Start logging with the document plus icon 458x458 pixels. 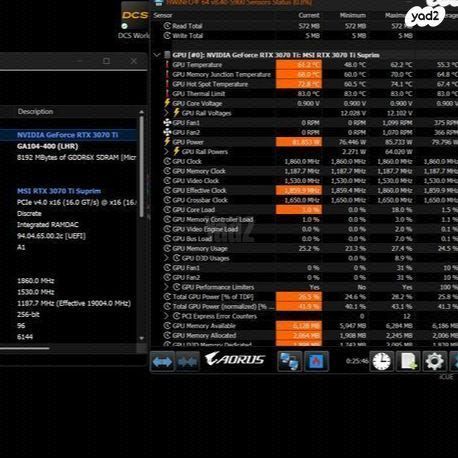click(408, 361)
